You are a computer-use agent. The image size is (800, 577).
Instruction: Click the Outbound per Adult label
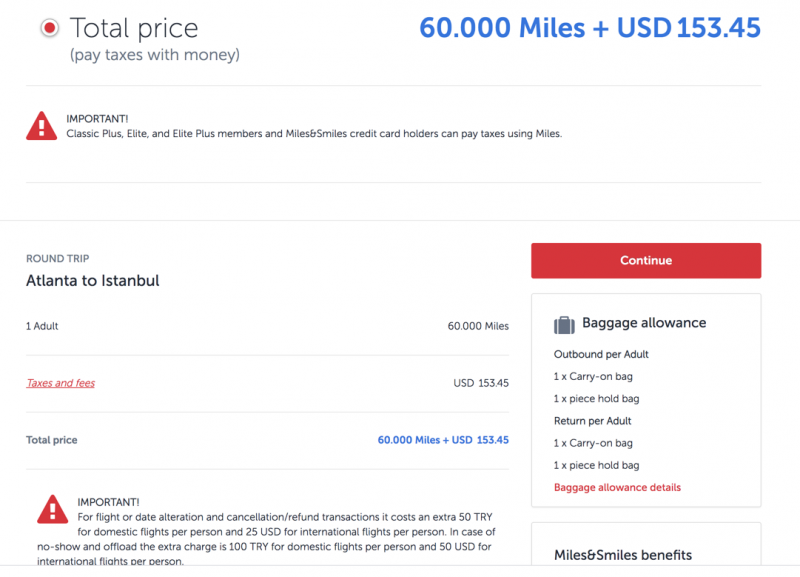[601, 355]
